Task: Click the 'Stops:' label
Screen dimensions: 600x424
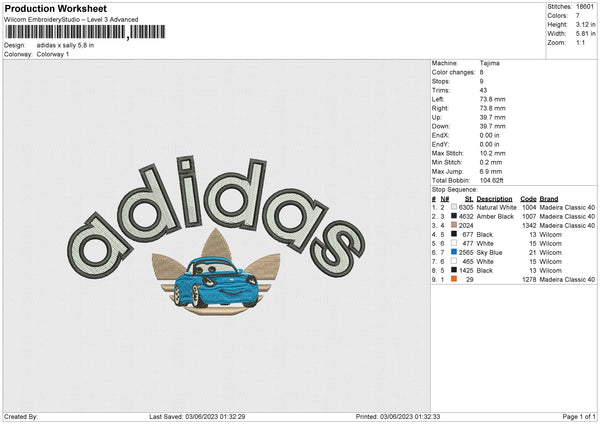Action: (x=440, y=81)
